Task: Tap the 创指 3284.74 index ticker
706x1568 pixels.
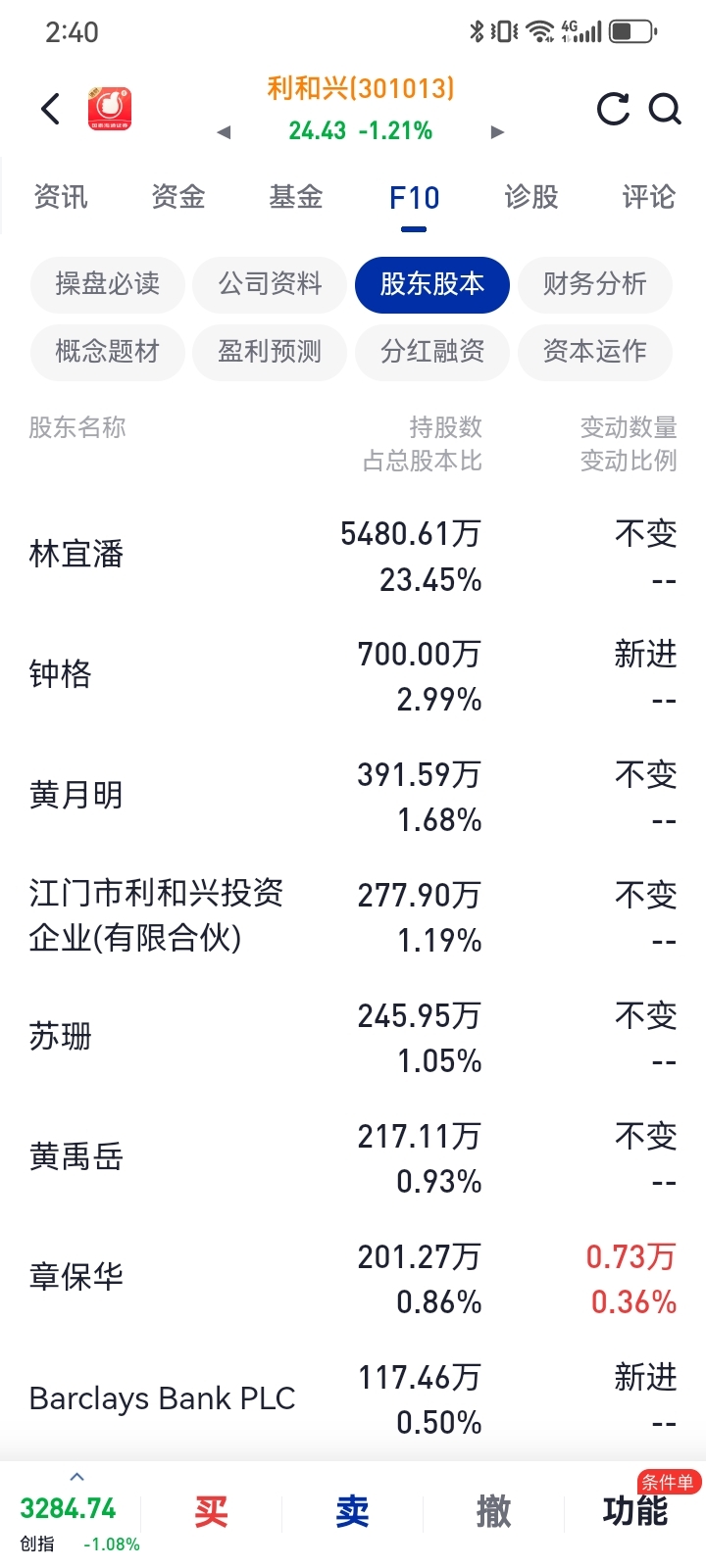Action: point(69,1519)
